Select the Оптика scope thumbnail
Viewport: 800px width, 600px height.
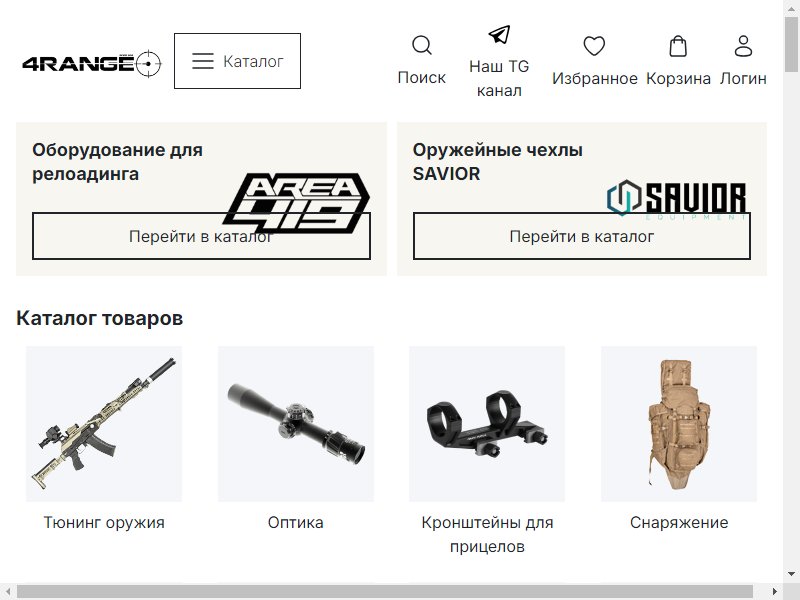click(296, 423)
